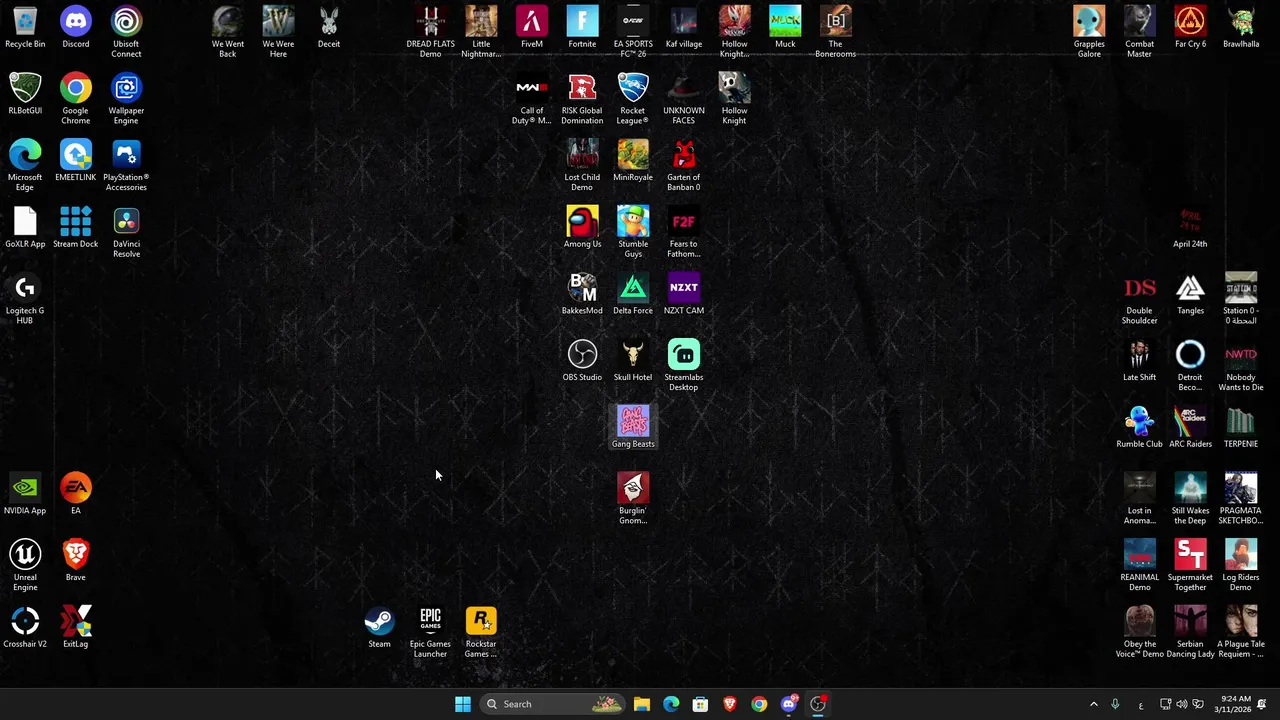
Task: Launch Wallpaper Engine
Action: click(126, 99)
